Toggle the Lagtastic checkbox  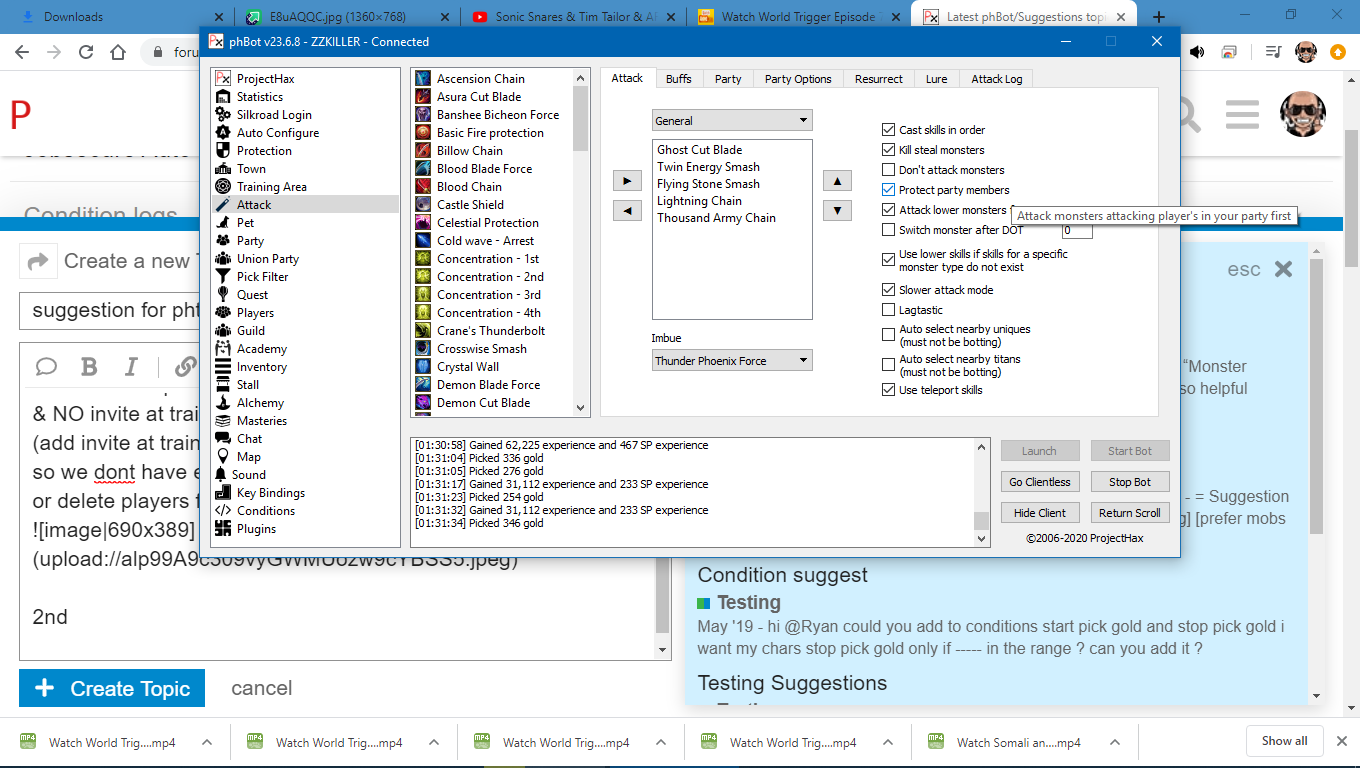pyautogui.click(x=888, y=310)
